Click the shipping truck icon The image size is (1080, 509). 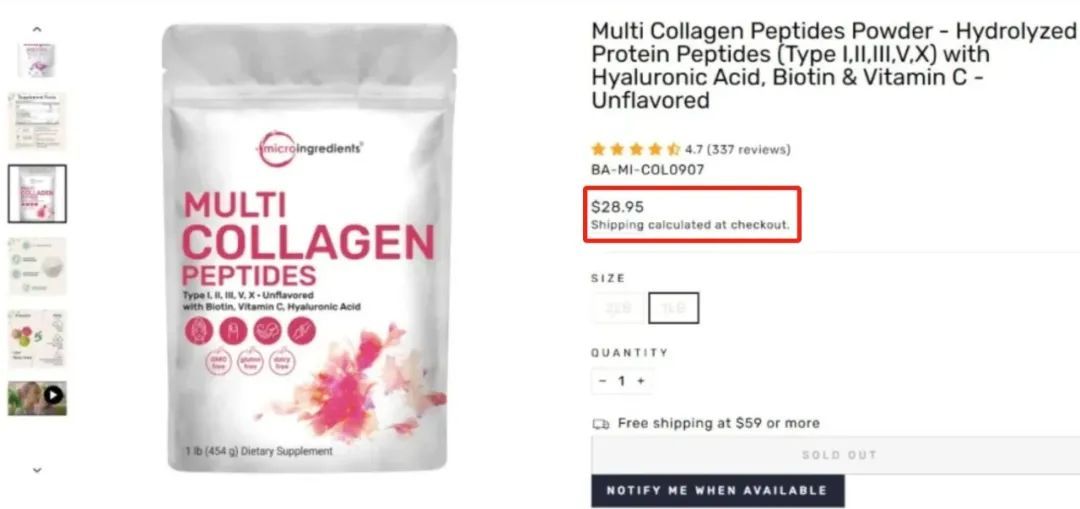(601, 424)
